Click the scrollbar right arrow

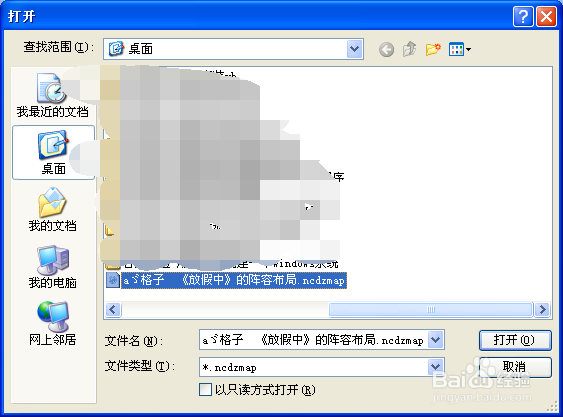542,309
